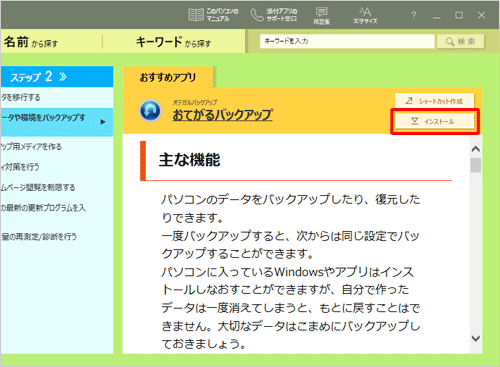This screenshot has width=500, height=367.
Task: Click the scrollbar down arrow
Action: tap(476, 338)
